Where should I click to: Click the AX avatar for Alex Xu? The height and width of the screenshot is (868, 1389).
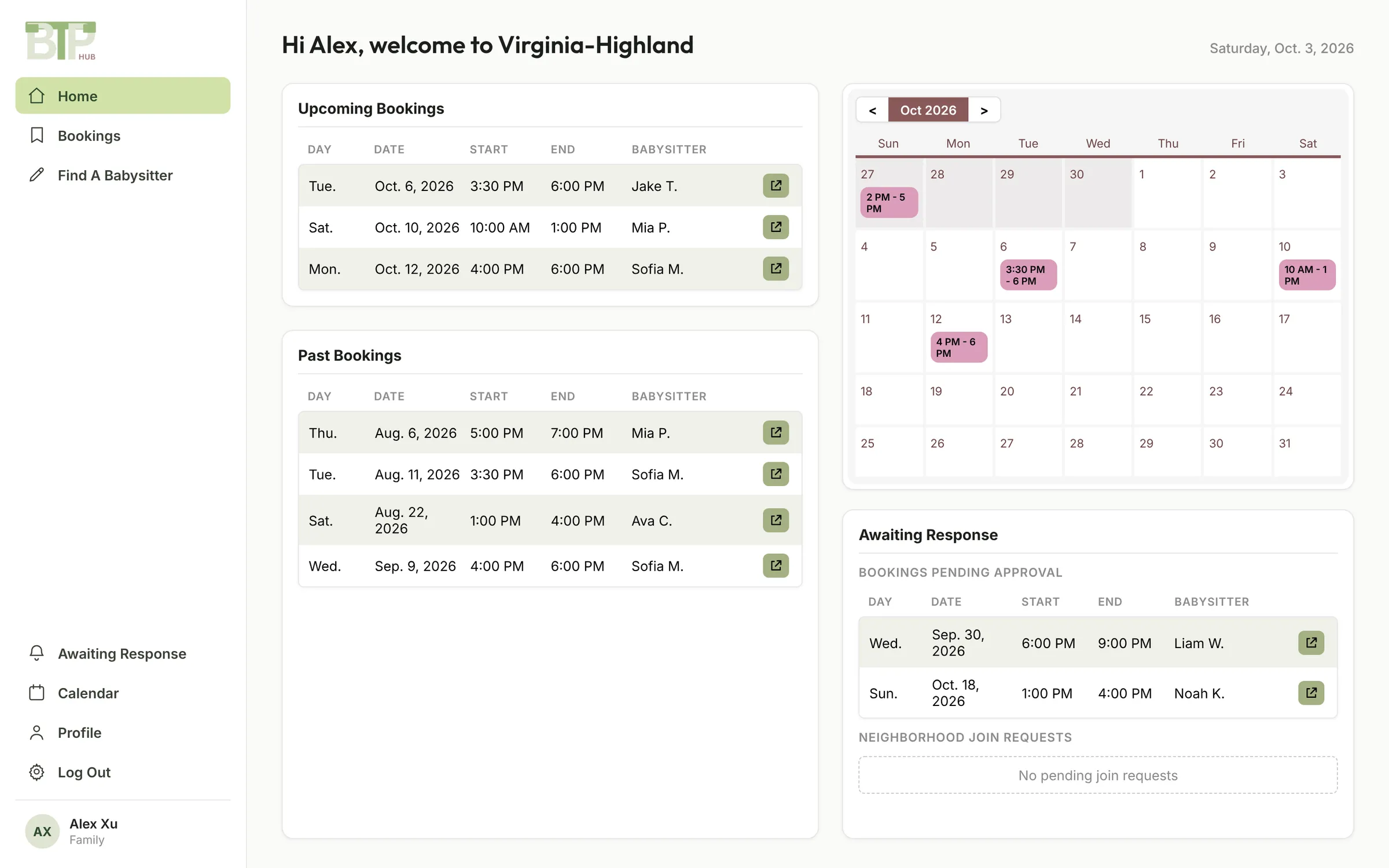pyautogui.click(x=42, y=832)
